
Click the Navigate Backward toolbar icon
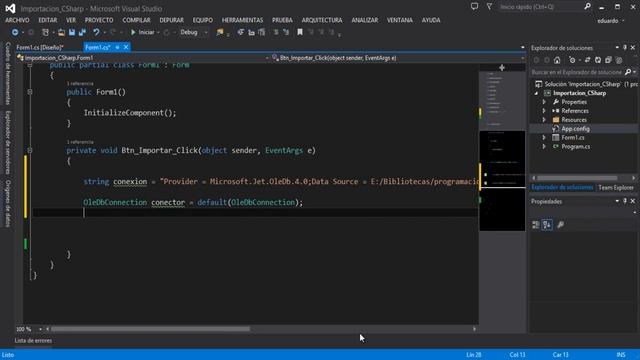(x=15, y=32)
